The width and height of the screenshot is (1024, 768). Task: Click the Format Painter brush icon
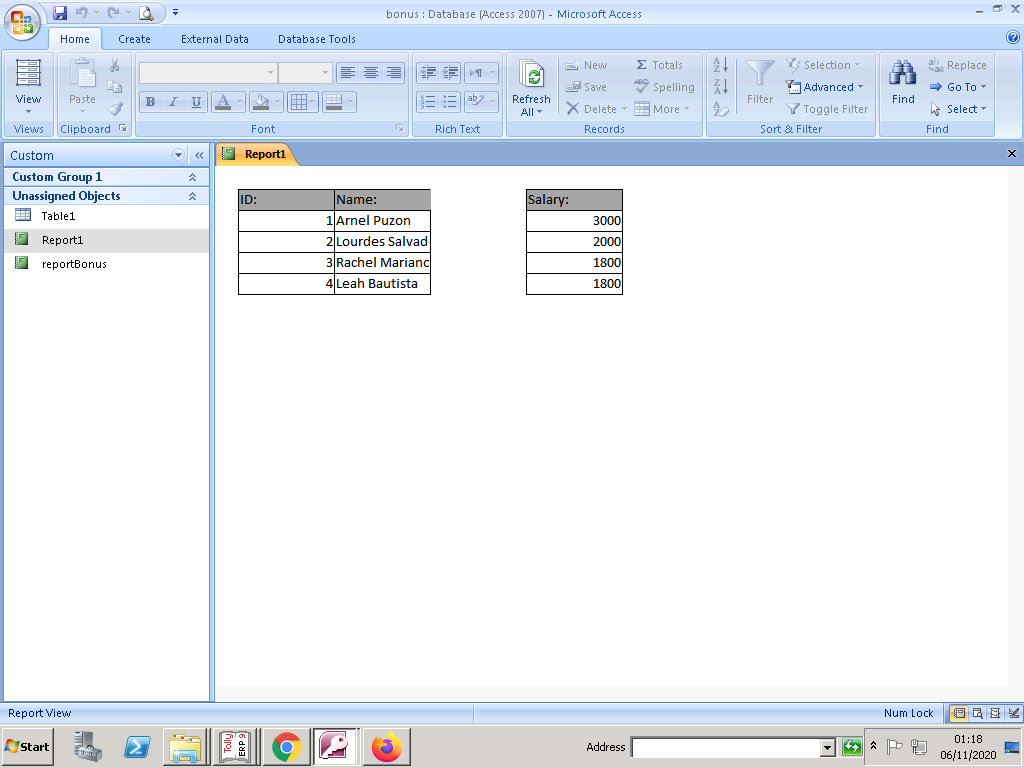tap(116, 109)
